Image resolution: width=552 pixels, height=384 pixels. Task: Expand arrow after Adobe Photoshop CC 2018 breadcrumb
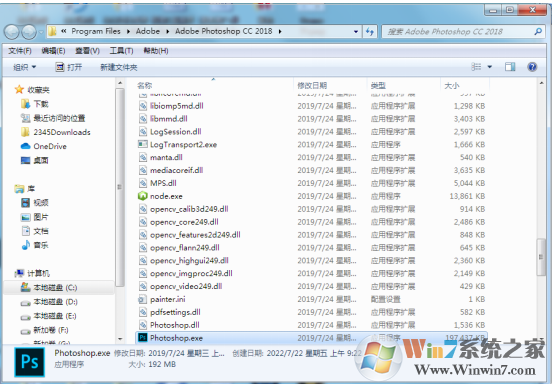click(x=280, y=31)
